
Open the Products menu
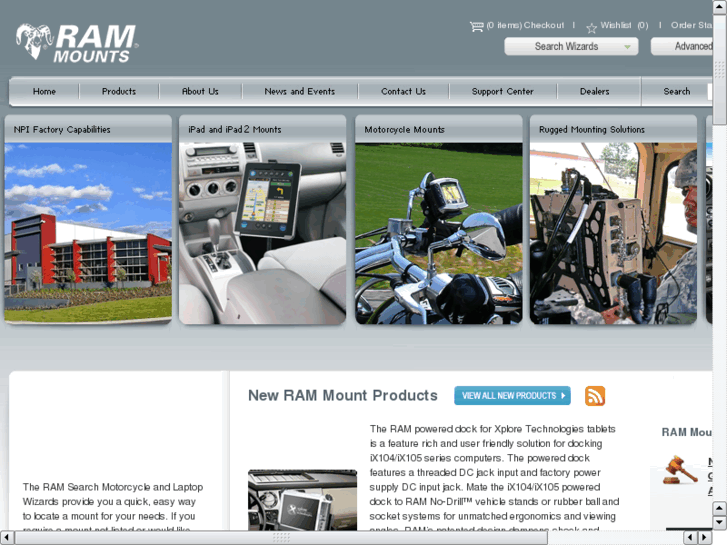point(119,91)
